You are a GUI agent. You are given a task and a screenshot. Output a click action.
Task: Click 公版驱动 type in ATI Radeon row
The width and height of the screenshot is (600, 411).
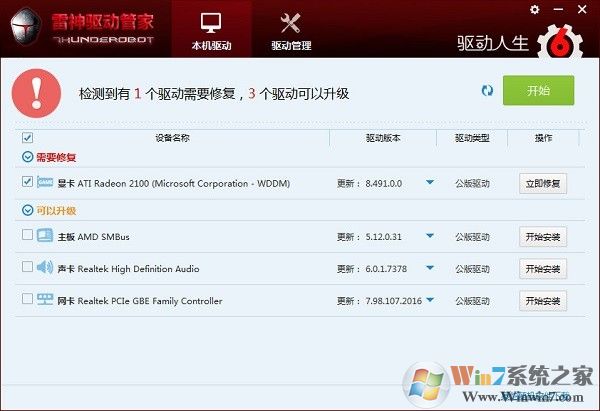click(x=472, y=184)
